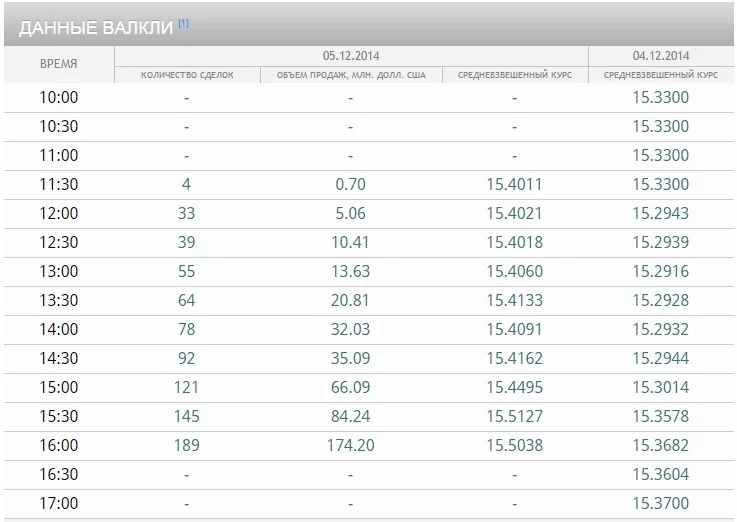The image size is (737, 522).
Task: Click the 66.09 sales volume cell
Action: pos(351,387)
